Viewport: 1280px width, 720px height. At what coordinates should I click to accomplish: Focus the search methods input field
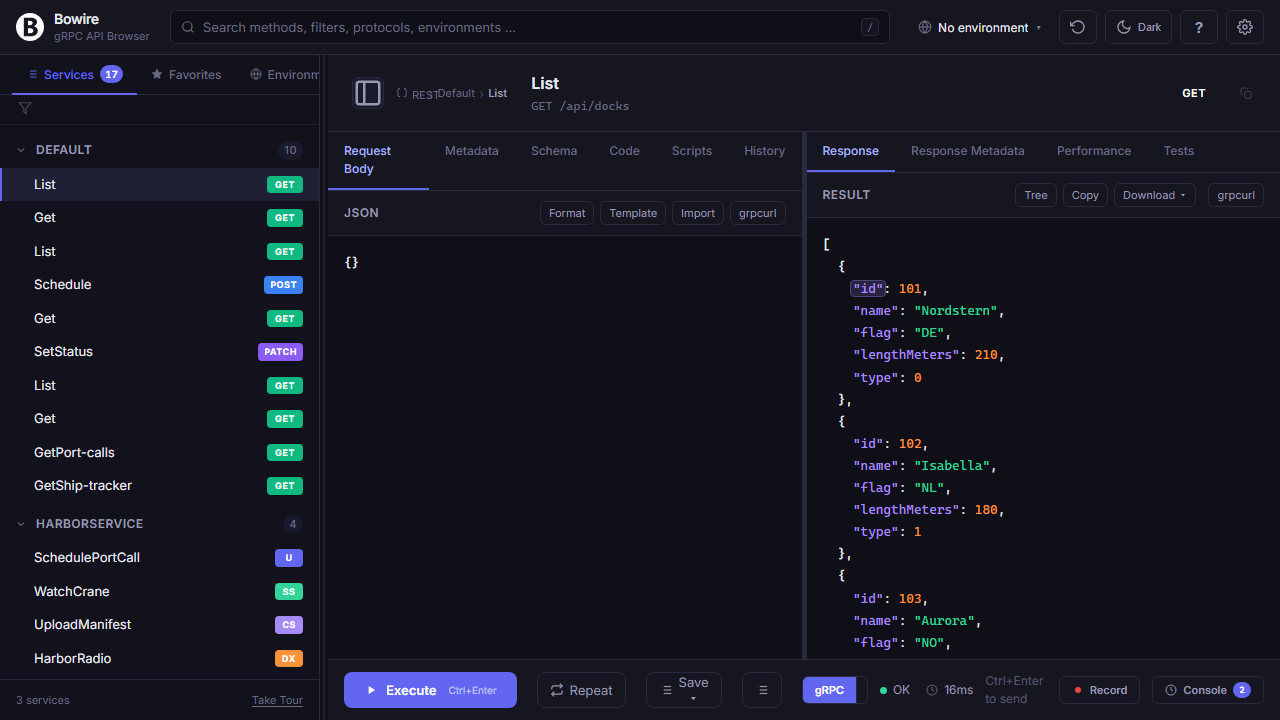click(x=530, y=27)
